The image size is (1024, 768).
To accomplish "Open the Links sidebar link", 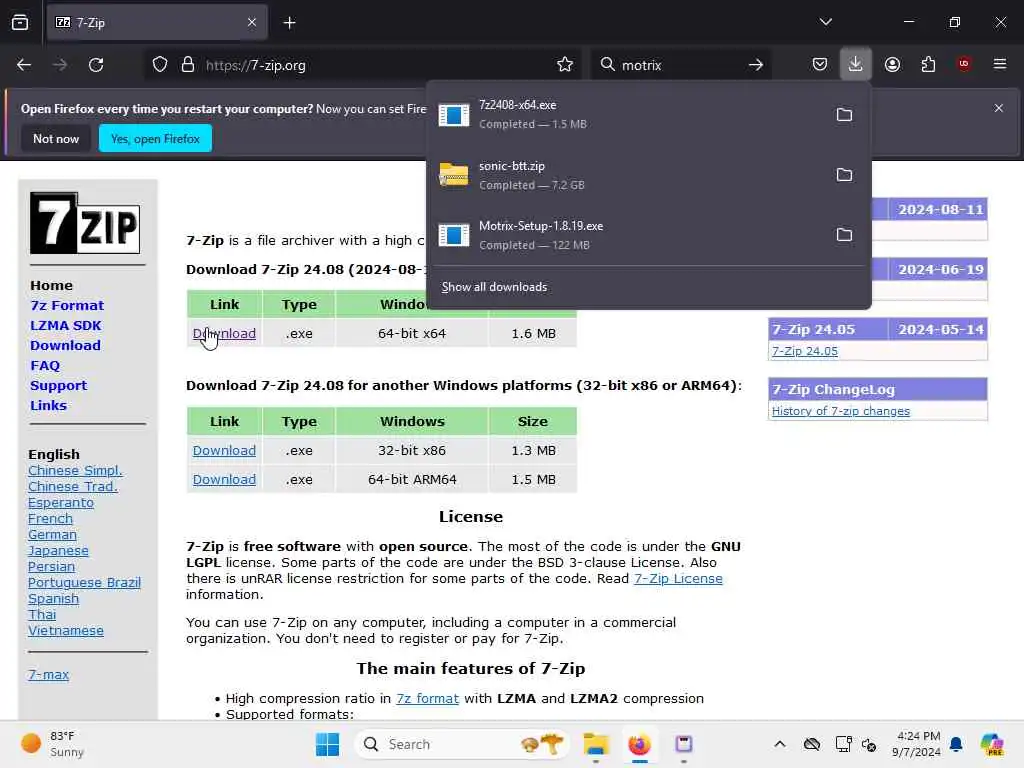I will [x=48, y=406].
